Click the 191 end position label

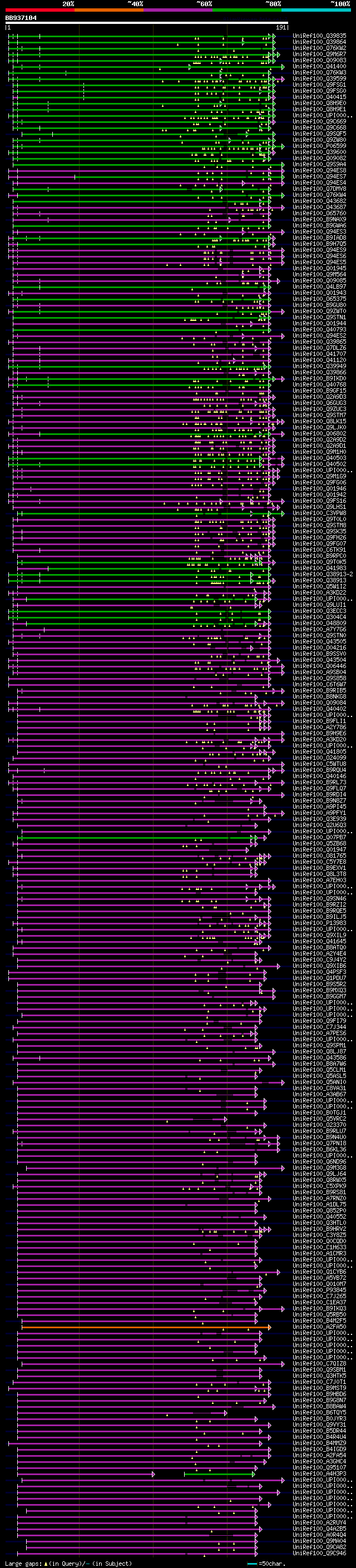(x=281, y=28)
